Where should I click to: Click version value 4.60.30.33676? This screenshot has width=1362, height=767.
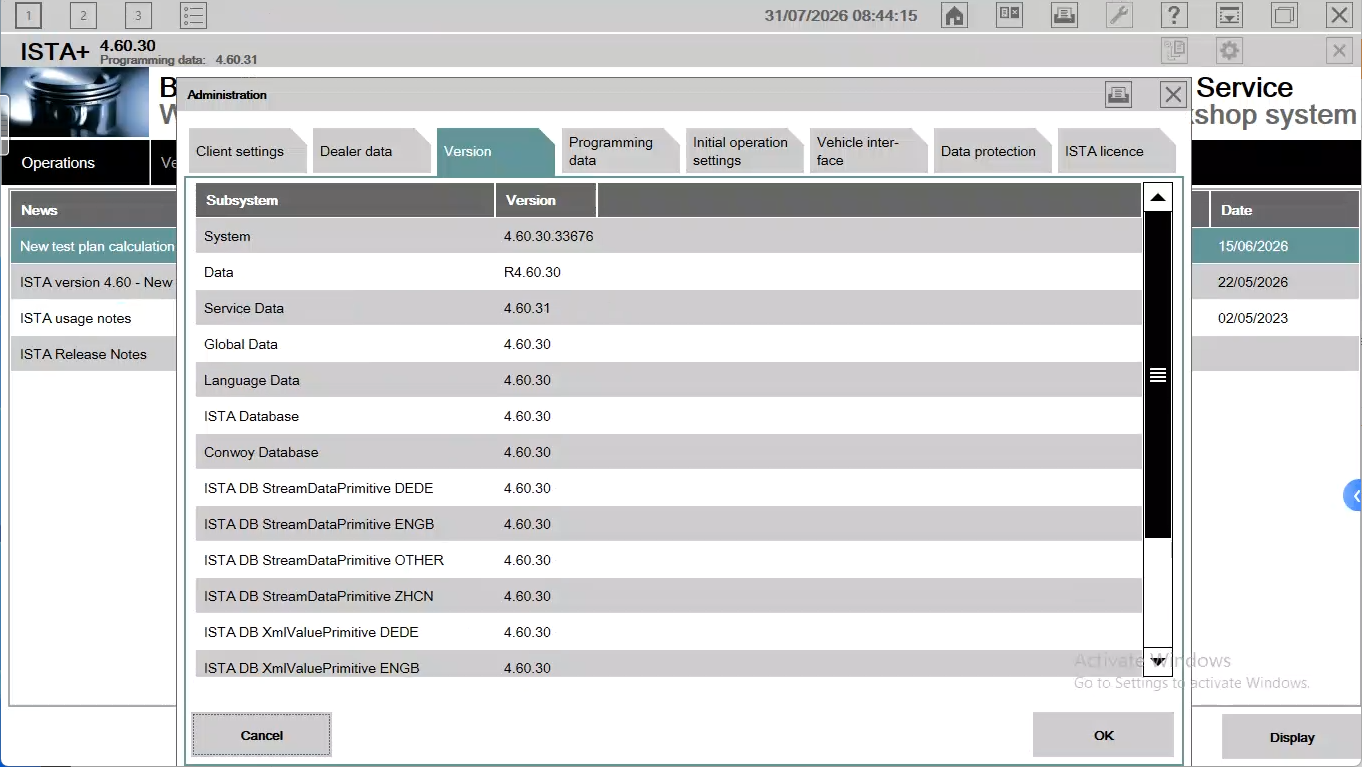[x=549, y=236]
